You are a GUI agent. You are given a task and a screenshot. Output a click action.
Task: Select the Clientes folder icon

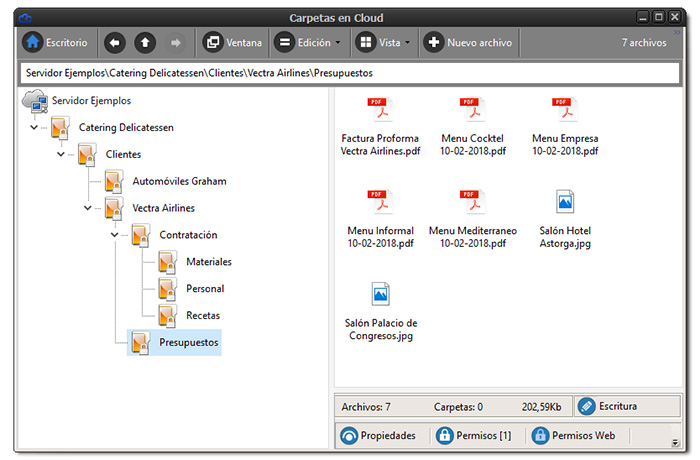87,155
